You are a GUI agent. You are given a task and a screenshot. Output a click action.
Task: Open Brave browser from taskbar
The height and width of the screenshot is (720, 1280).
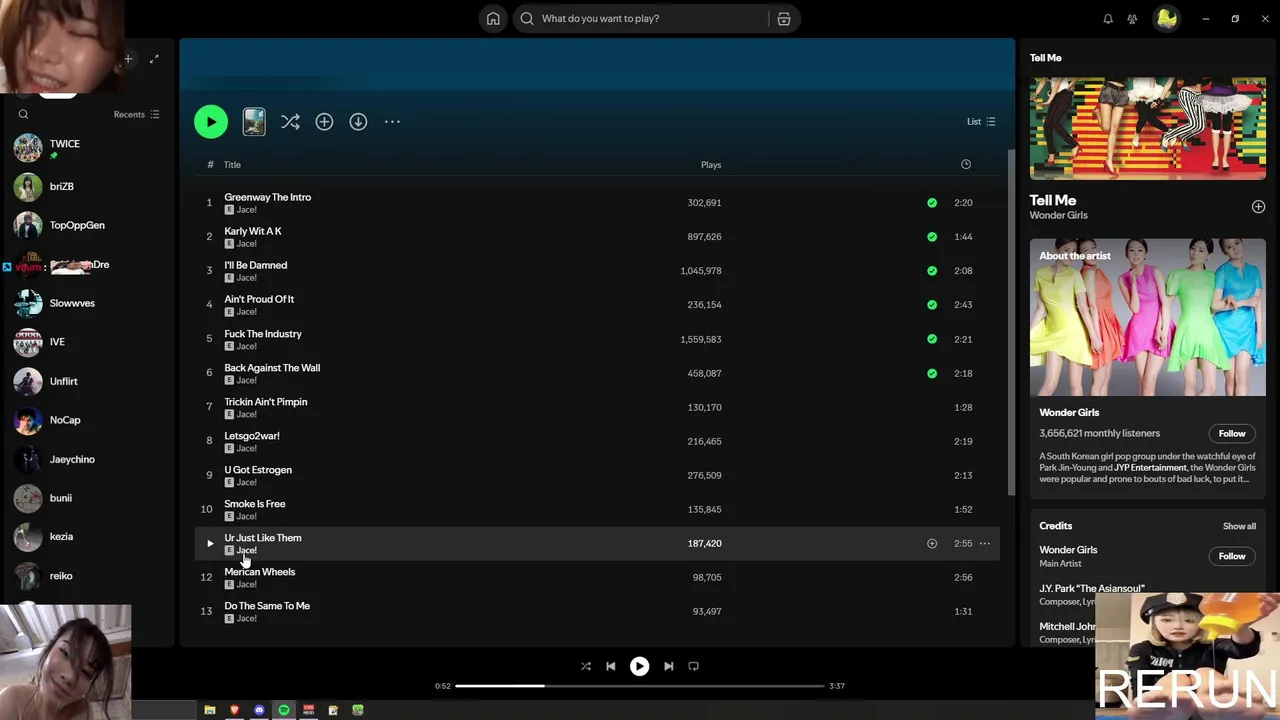[x=235, y=710]
